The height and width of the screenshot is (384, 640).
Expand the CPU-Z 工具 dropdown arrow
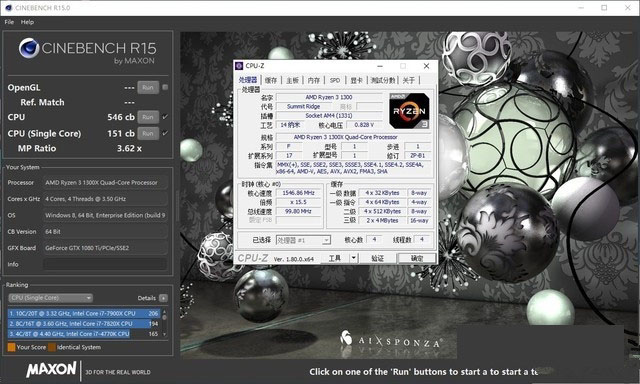(354, 258)
